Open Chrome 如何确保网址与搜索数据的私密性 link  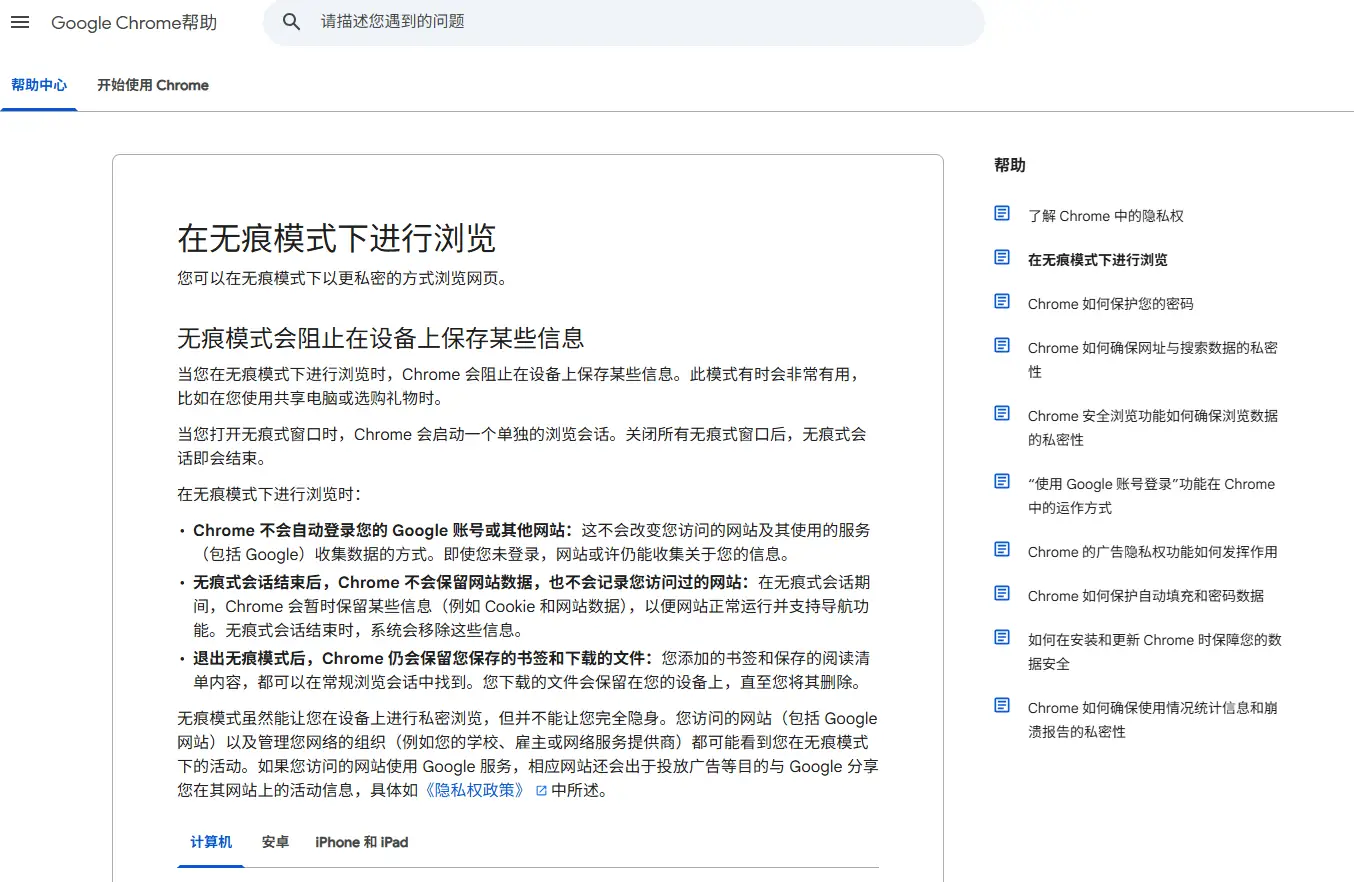1153,360
